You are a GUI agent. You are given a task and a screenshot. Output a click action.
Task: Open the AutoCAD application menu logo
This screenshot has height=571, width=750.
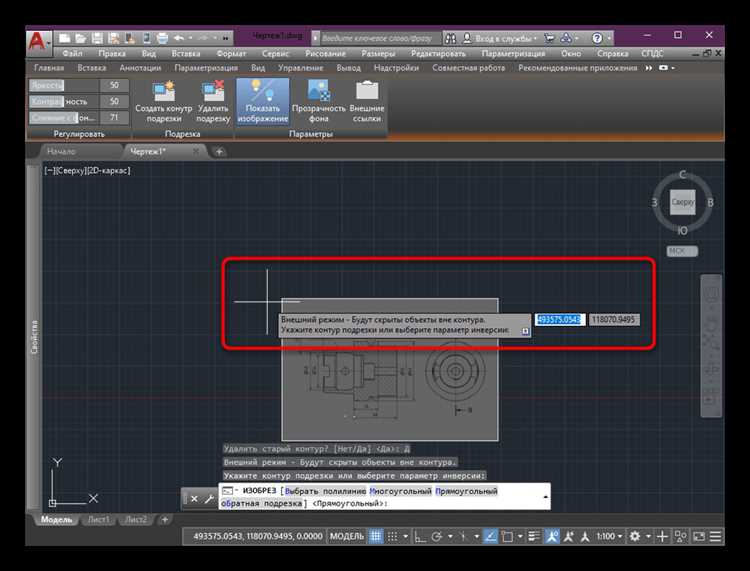click(38, 42)
